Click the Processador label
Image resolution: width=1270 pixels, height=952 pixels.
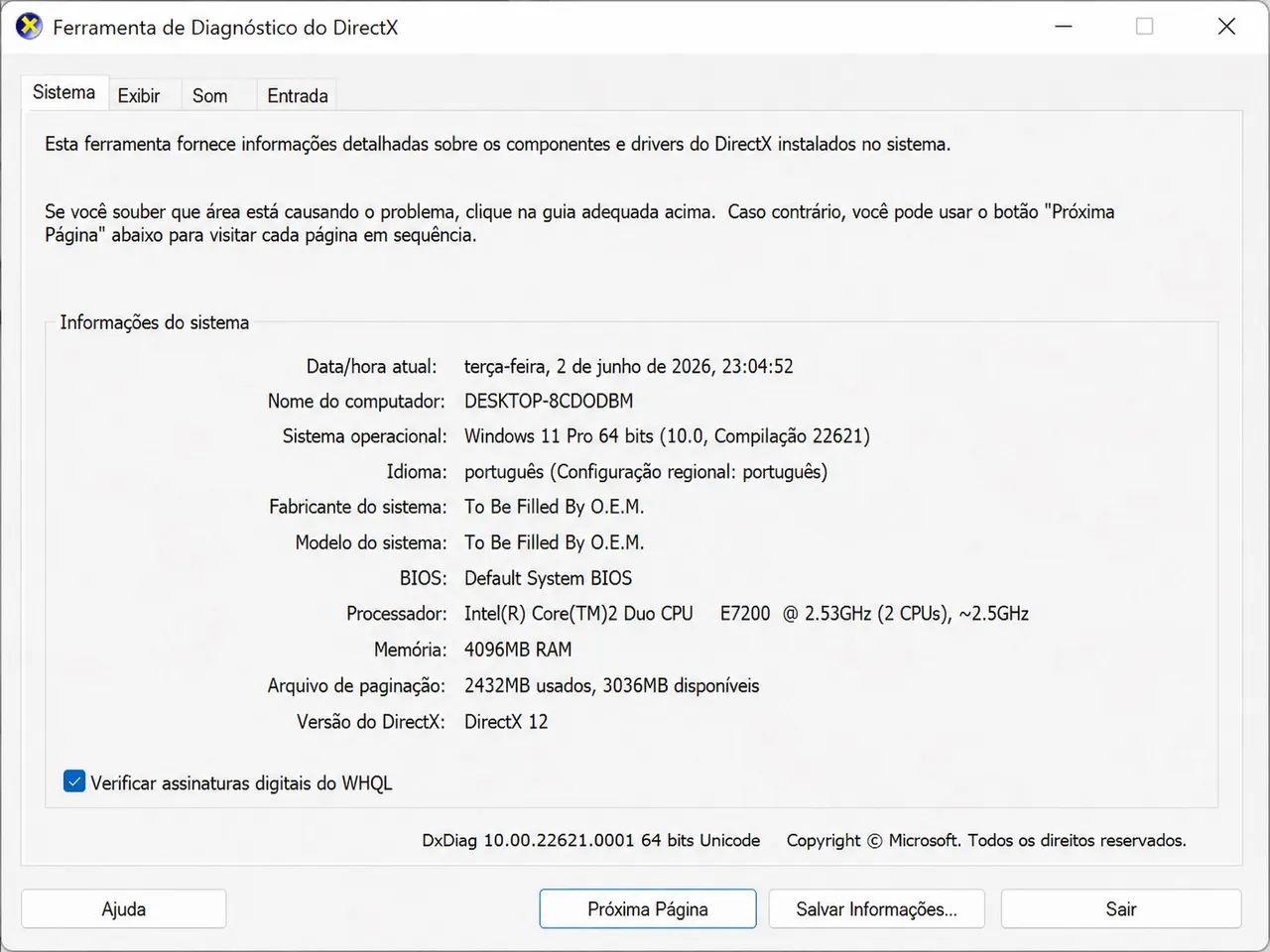397,614
